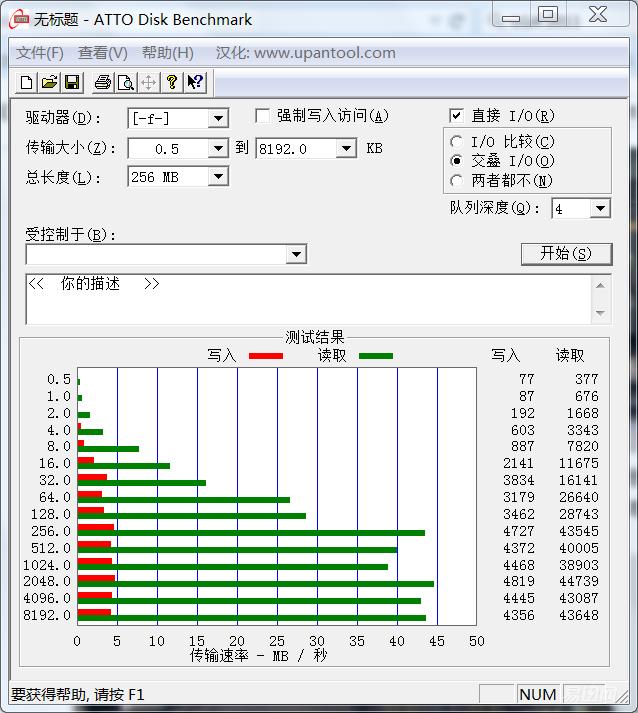Click the write value 4468
This screenshot has width=638, height=713.
(x=518, y=565)
